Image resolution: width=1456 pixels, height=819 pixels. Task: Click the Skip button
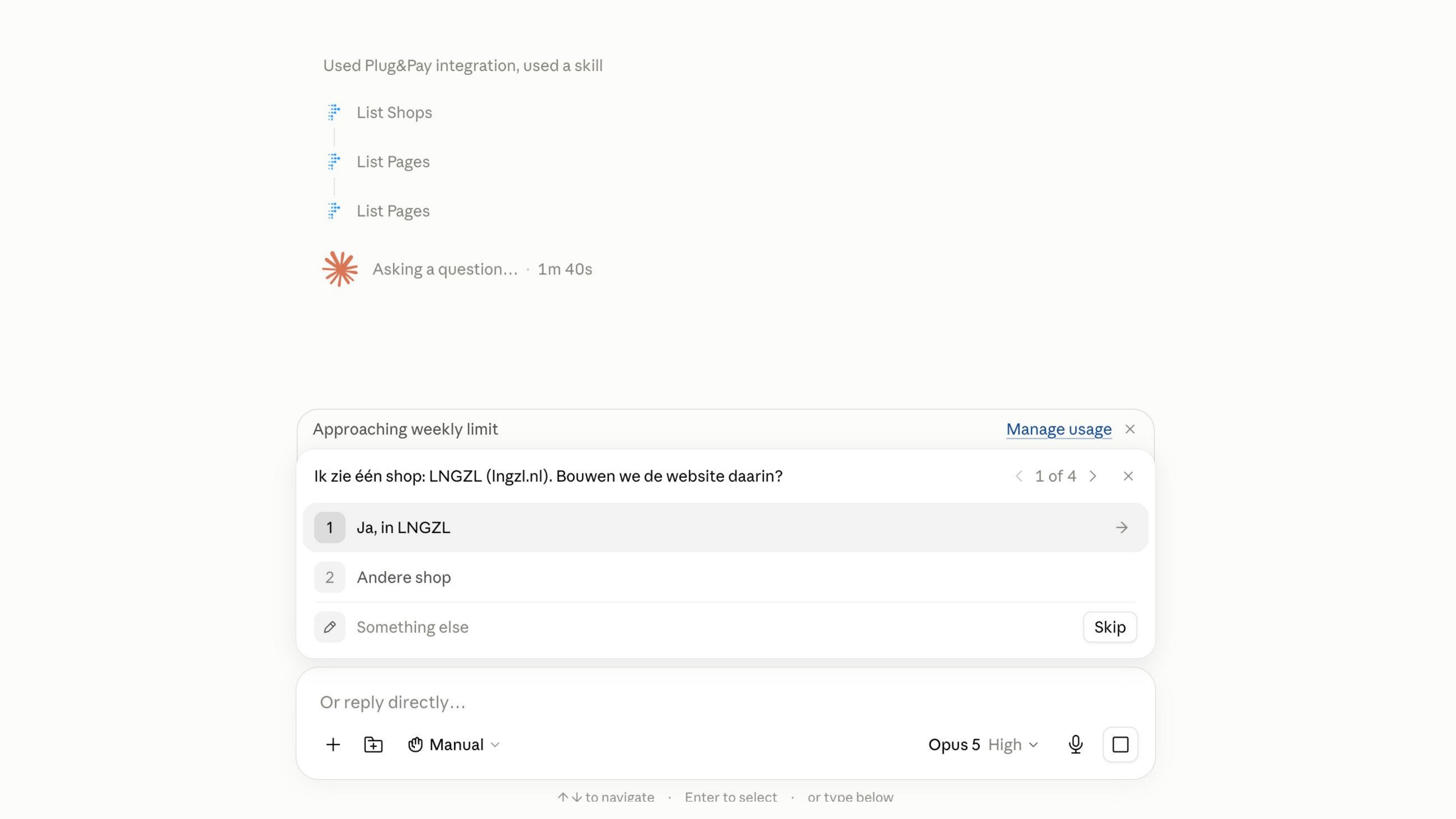1110,627
